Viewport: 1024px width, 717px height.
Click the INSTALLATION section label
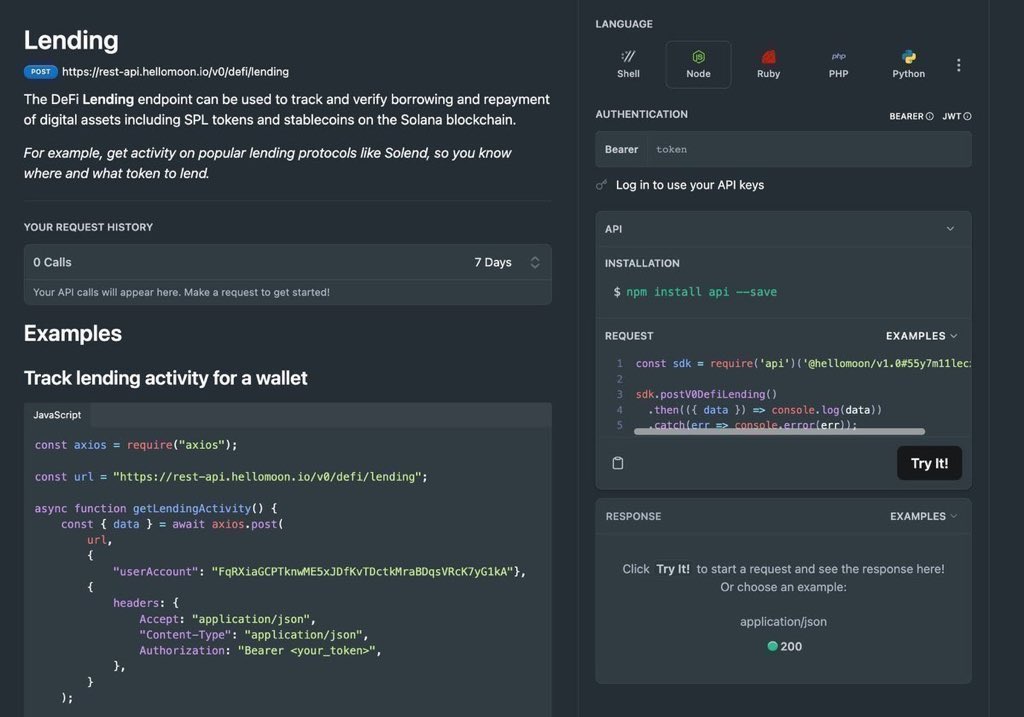point(642,263)
